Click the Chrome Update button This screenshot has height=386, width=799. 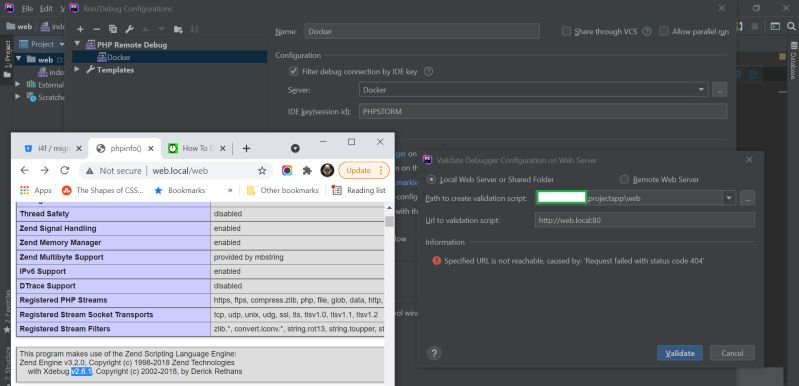[364, 171]
